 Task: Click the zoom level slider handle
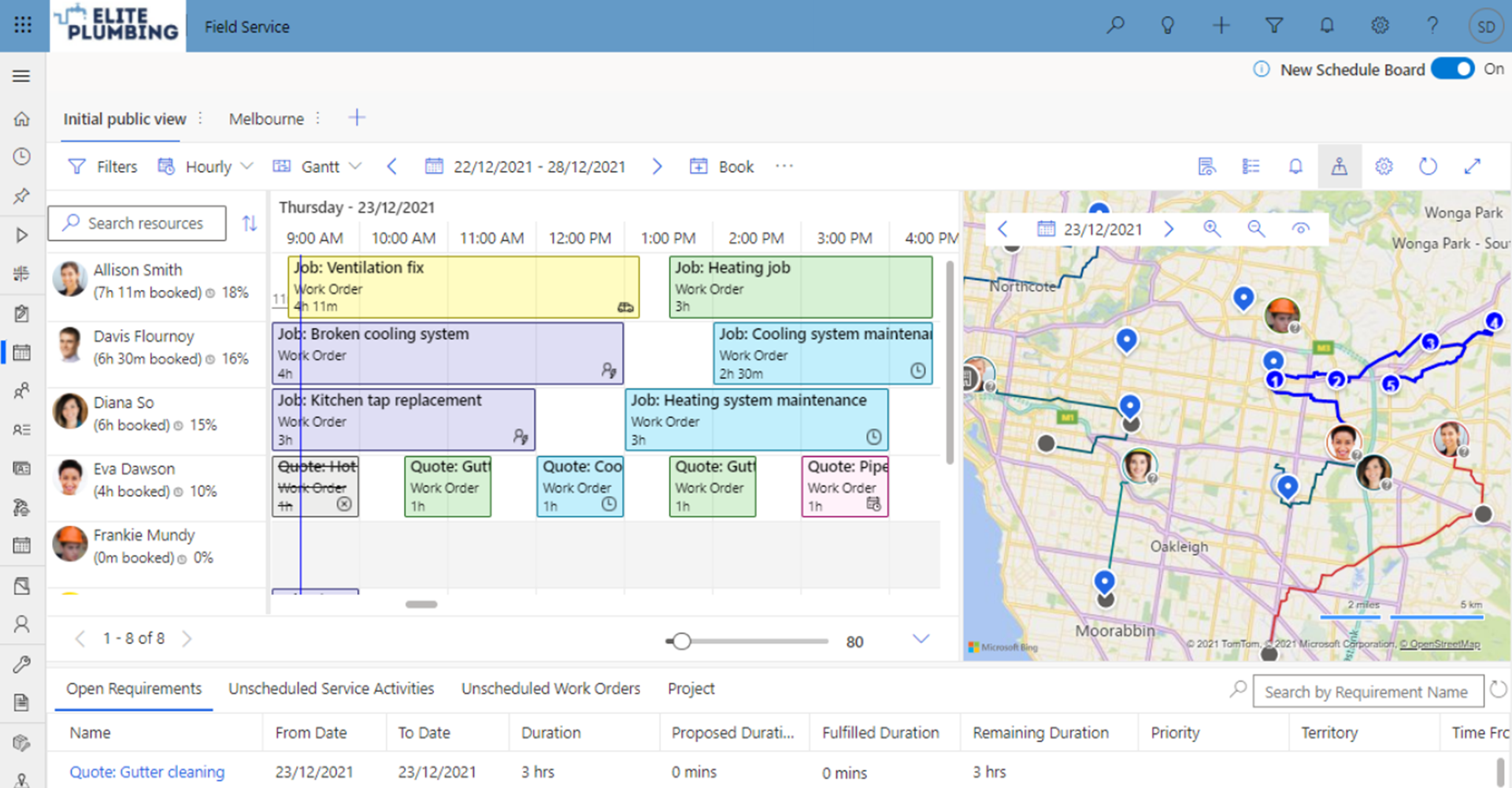tap(682, 641)
